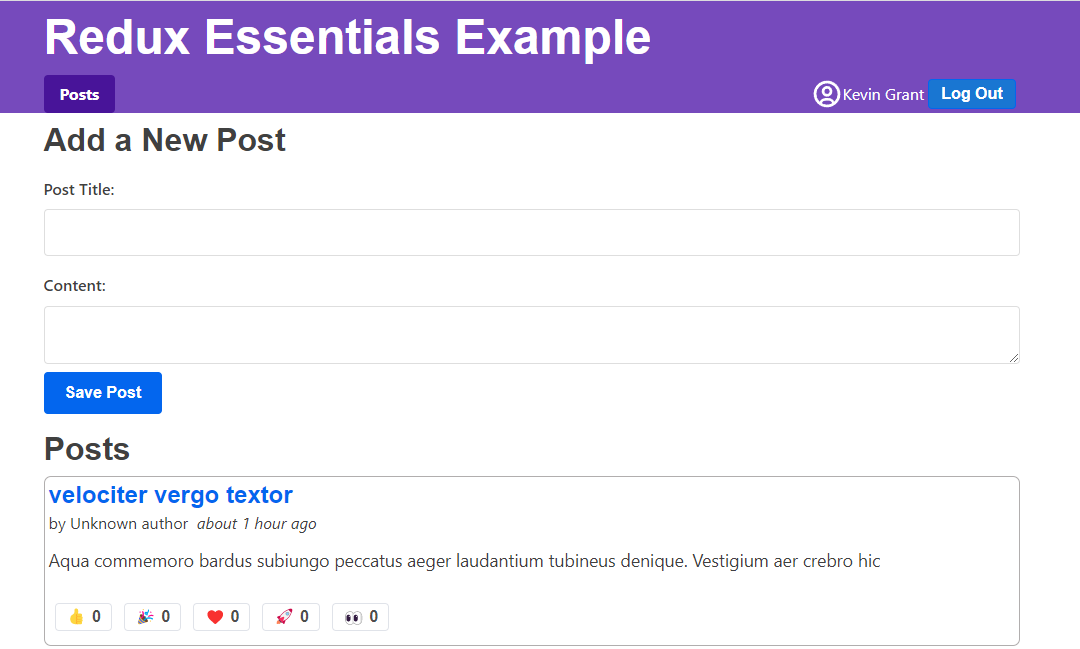Add a party popper reaction to the post

pos(152,616)
